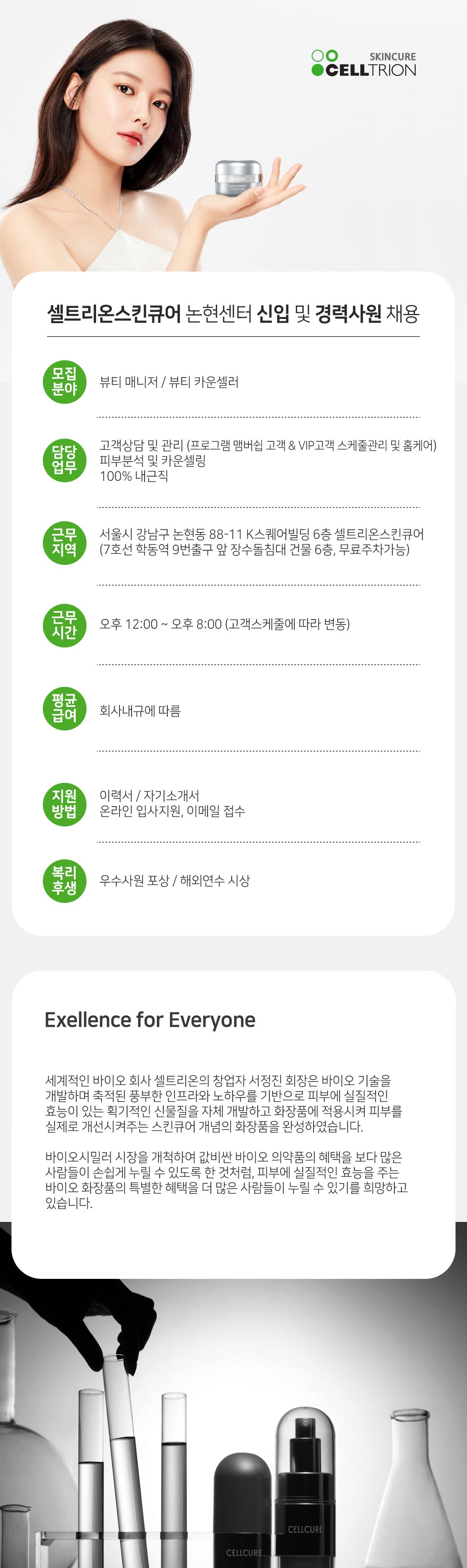467x1568 pixels.
Task: Click the 우수사원 포상 / 해외연수 시상 text
Action: point(175,881)
